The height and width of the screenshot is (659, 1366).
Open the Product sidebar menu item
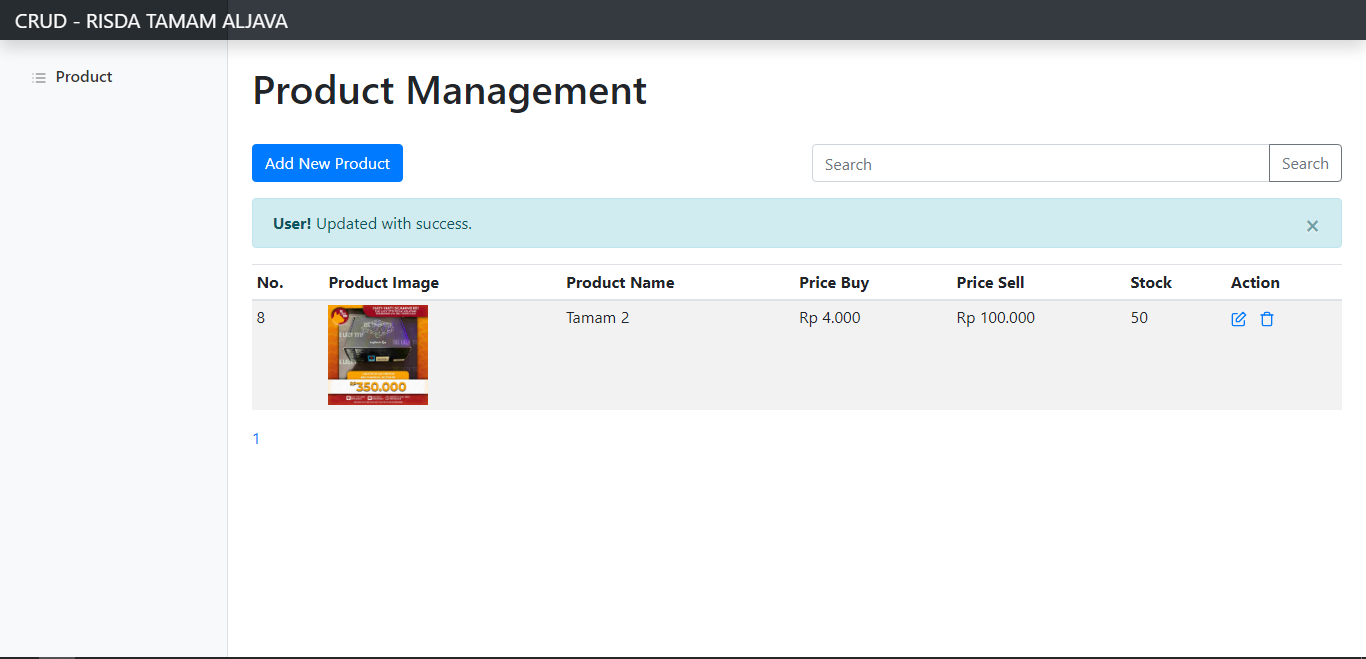point(84,77)
